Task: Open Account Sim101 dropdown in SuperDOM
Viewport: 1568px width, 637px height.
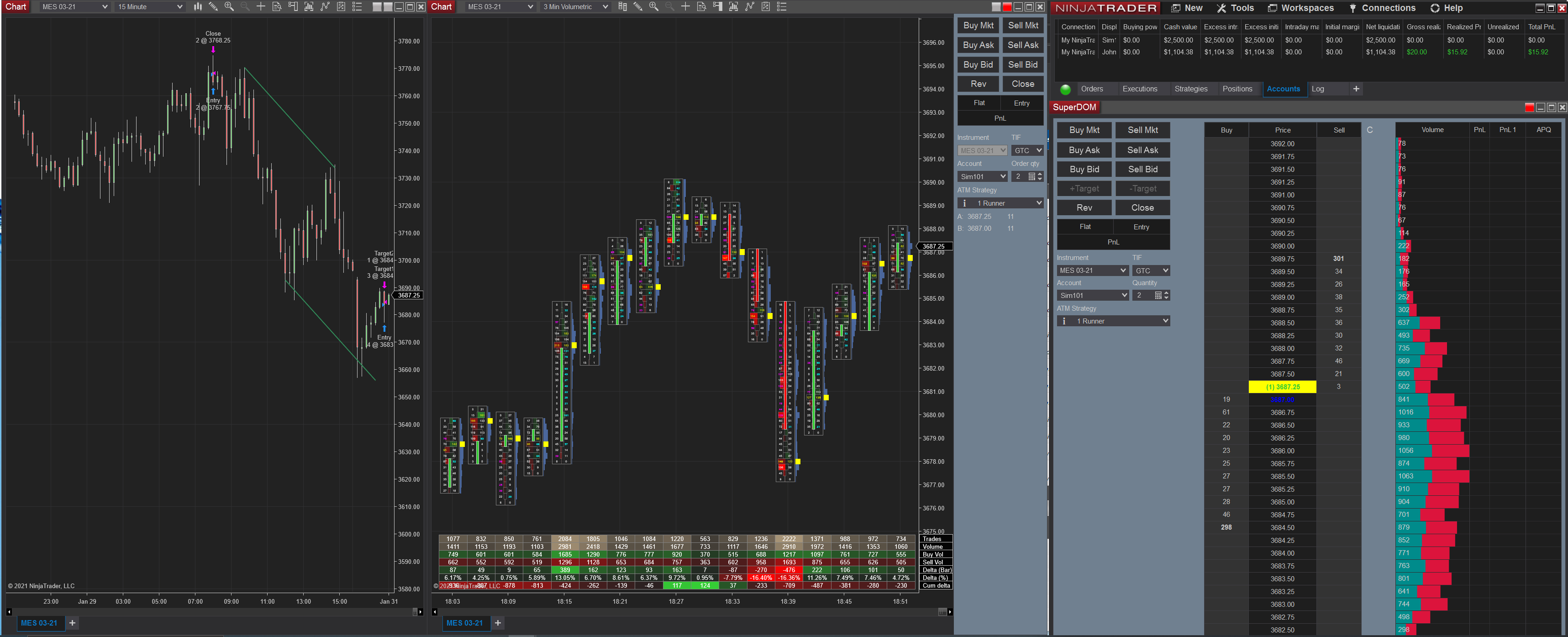Action: pos(1093,295)
